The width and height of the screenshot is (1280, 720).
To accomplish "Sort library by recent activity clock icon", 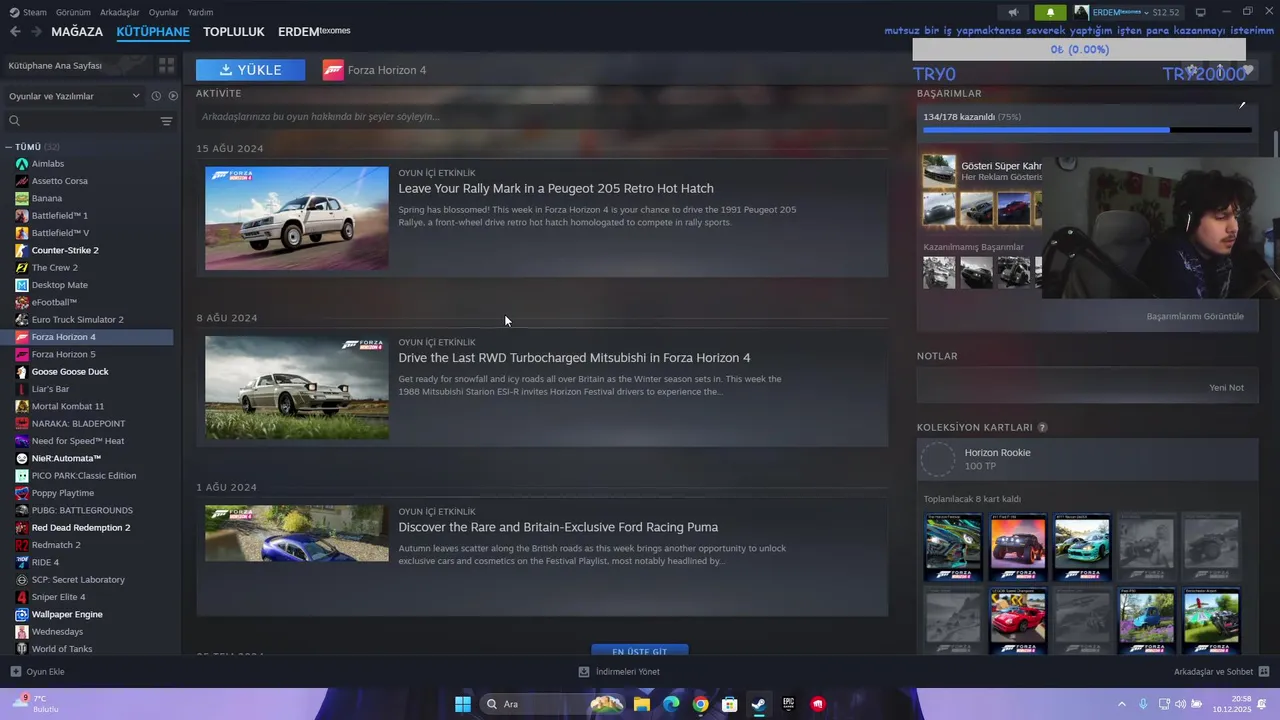I will 156,96.
